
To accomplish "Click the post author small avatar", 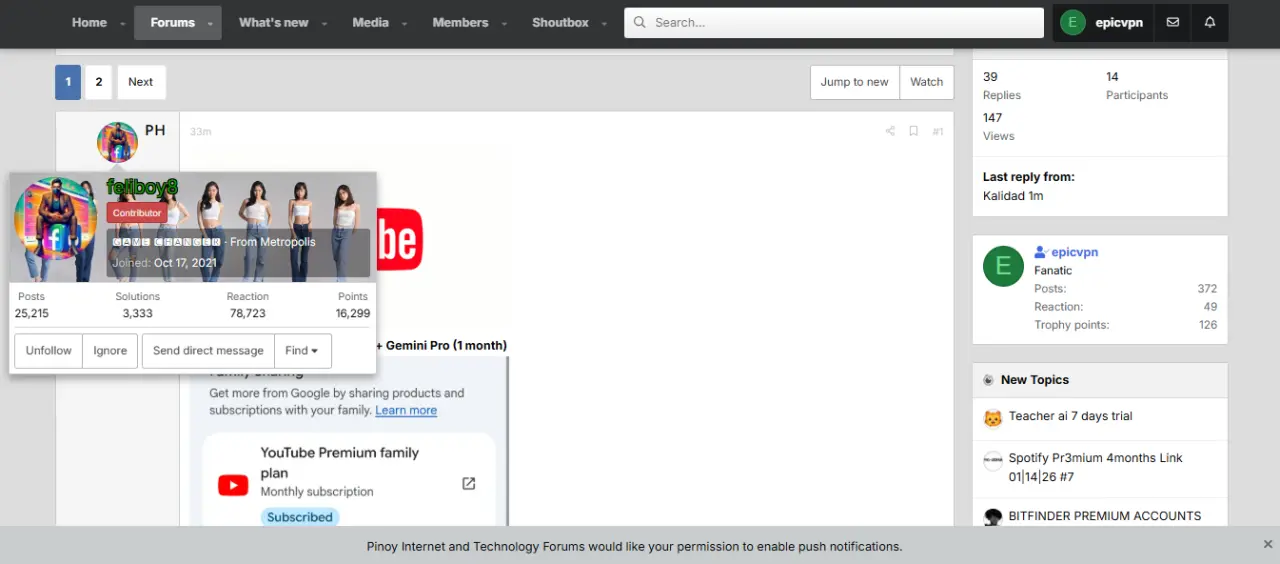I will (x=117, y=142).
